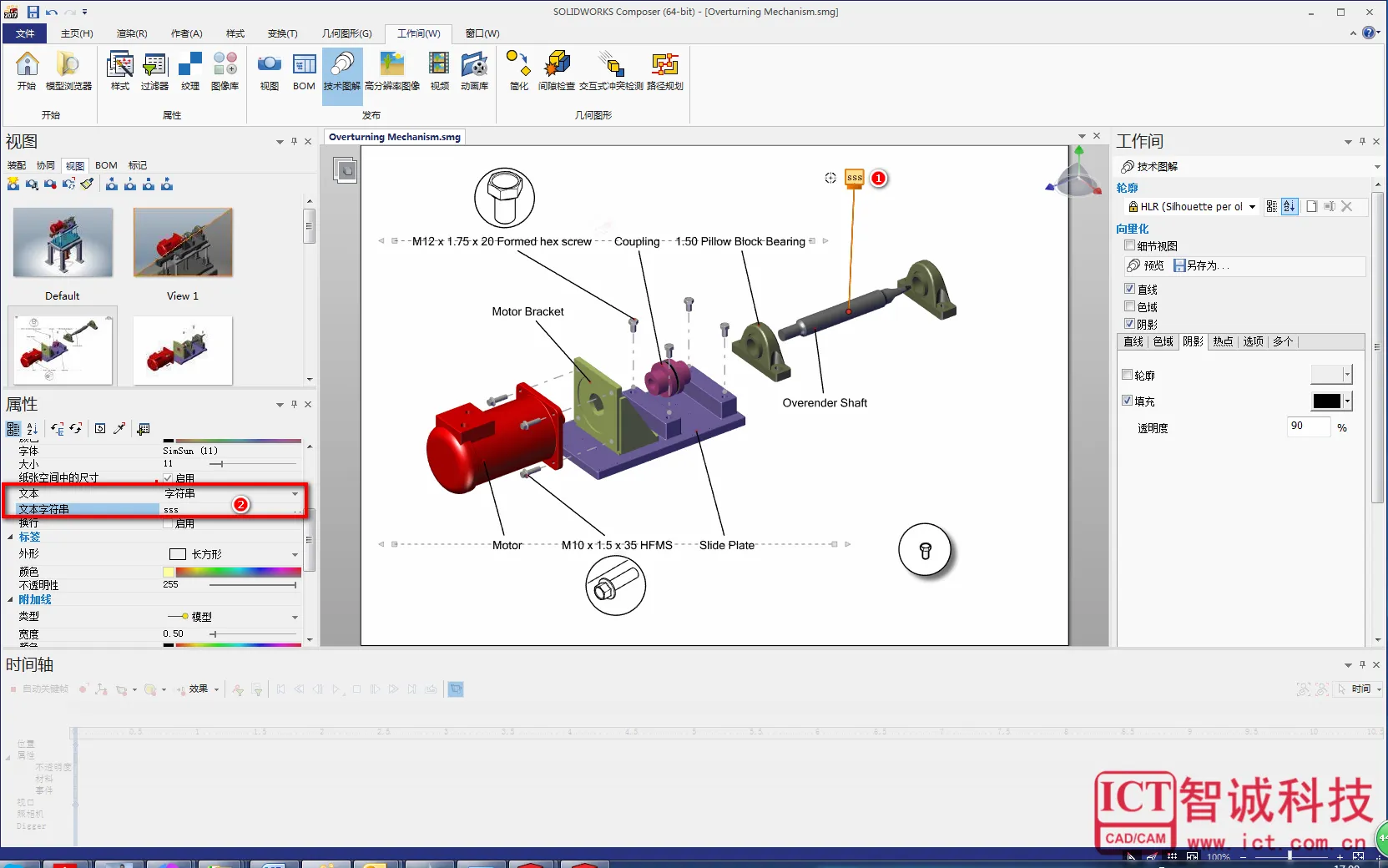Uncheck the 填充 fill checkbox
This screenshot has width=1388, height=868.
(1127, 401)
